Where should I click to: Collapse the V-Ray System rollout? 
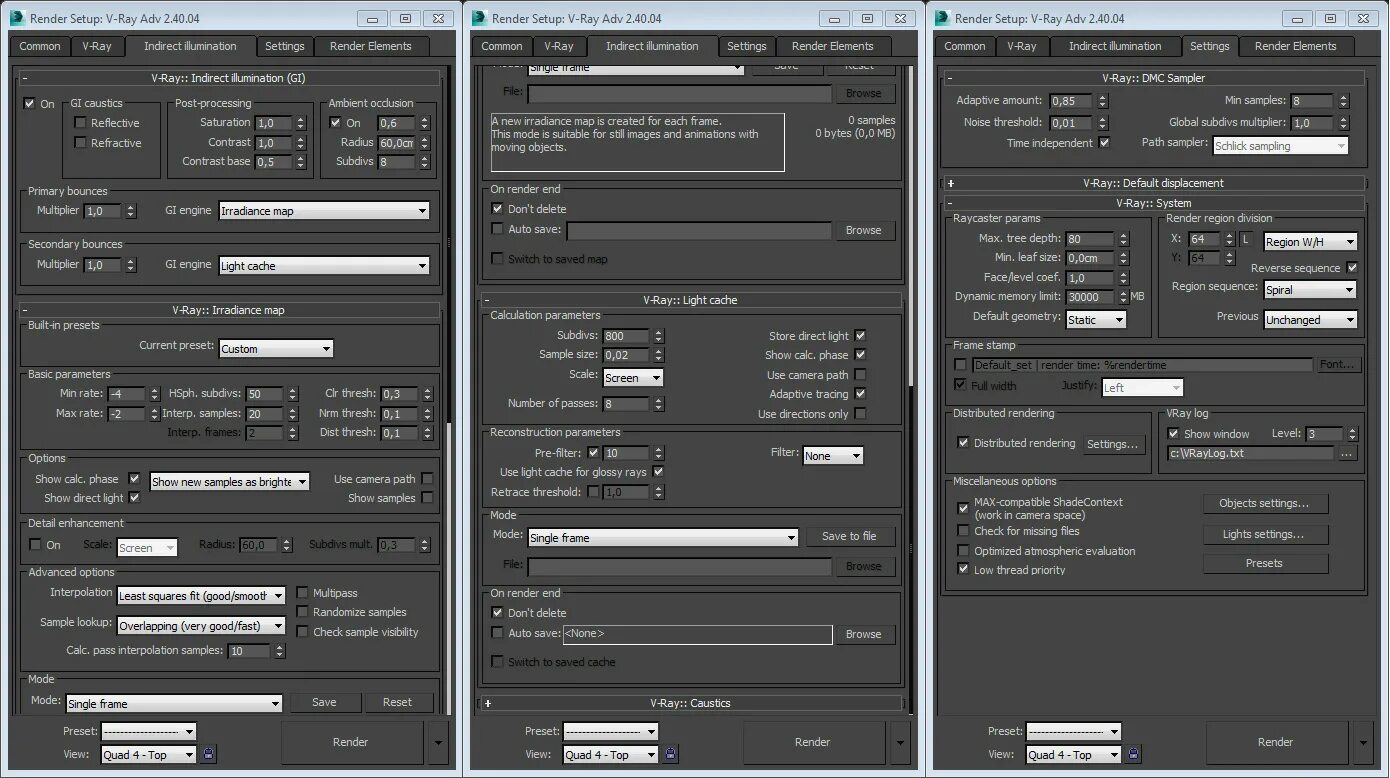point(950,203)
